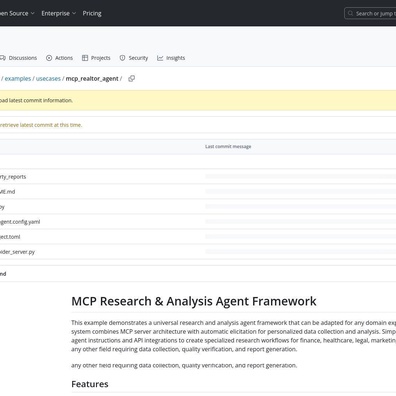Viewport: 396px width, 396px height.
Task: Switch to the Actions tab
Action: 59,58
